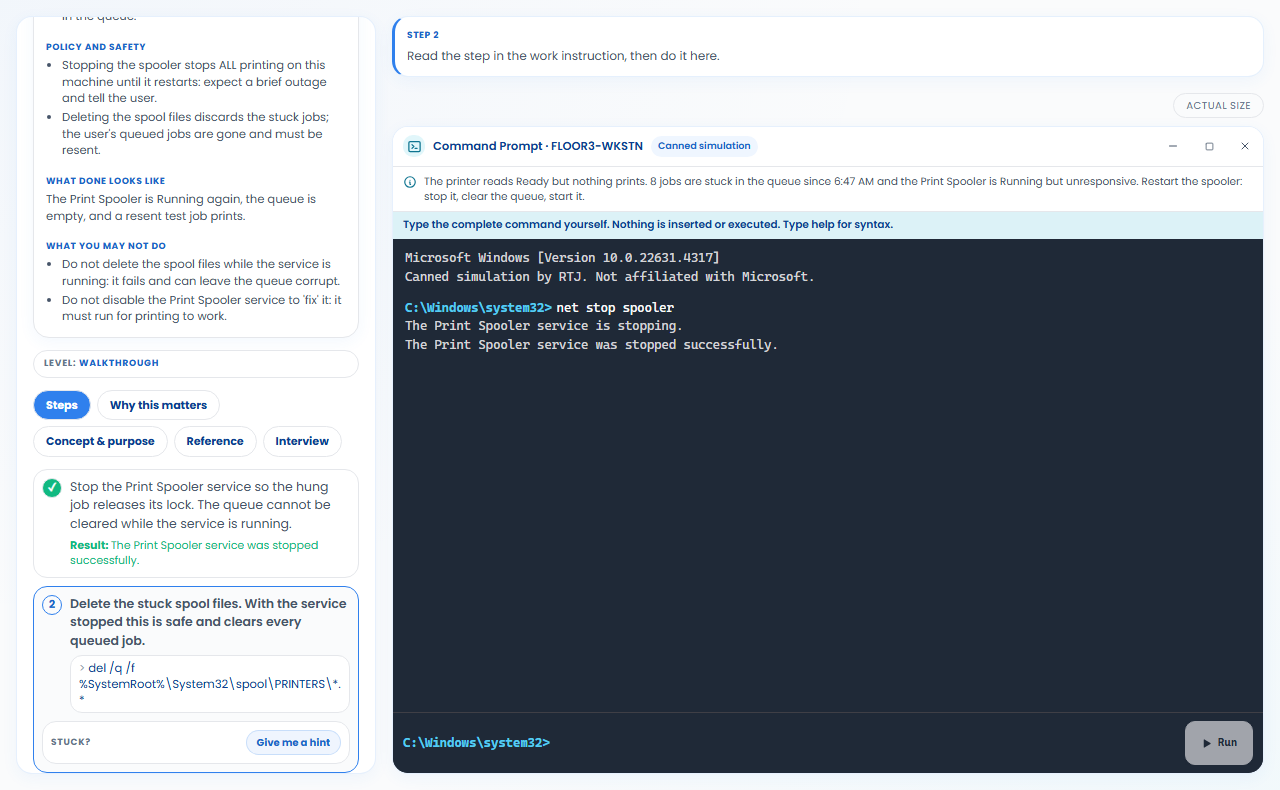Click the Give me a hint button
The height and width of the screenshot is (790, 1280).
293,742
